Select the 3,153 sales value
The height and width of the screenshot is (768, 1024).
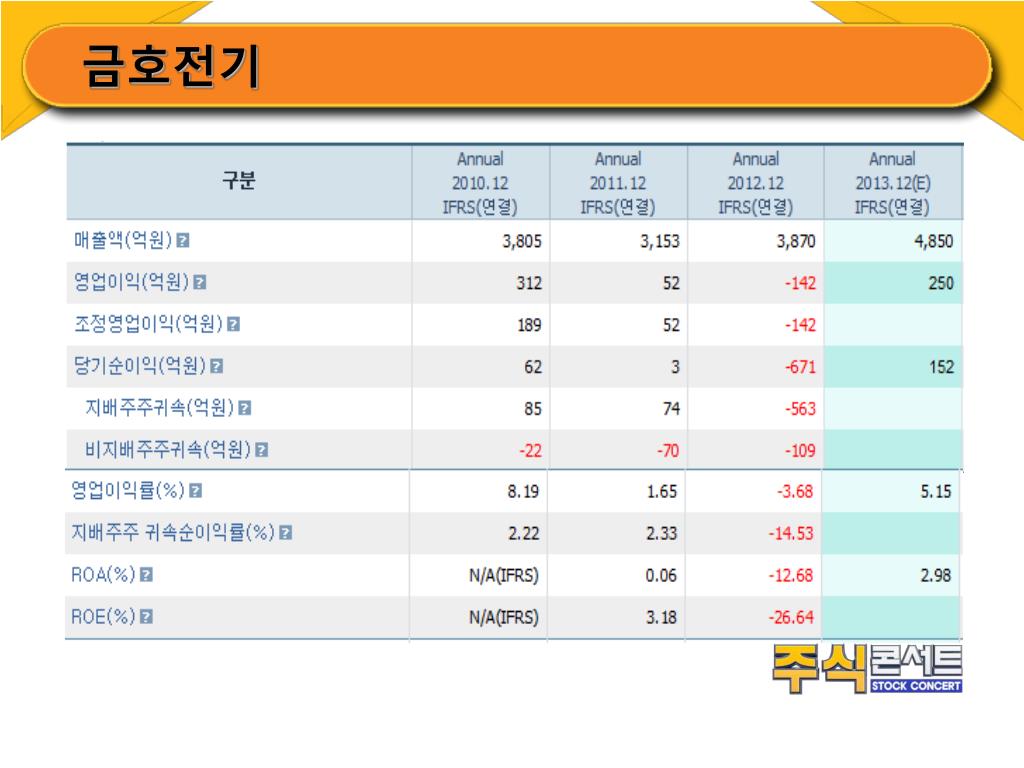(660, 242)
